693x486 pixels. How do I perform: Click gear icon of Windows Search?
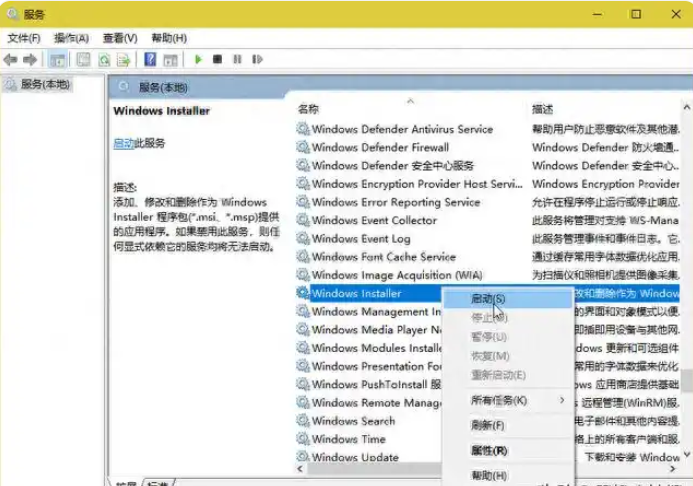click(x=303, y=421)
